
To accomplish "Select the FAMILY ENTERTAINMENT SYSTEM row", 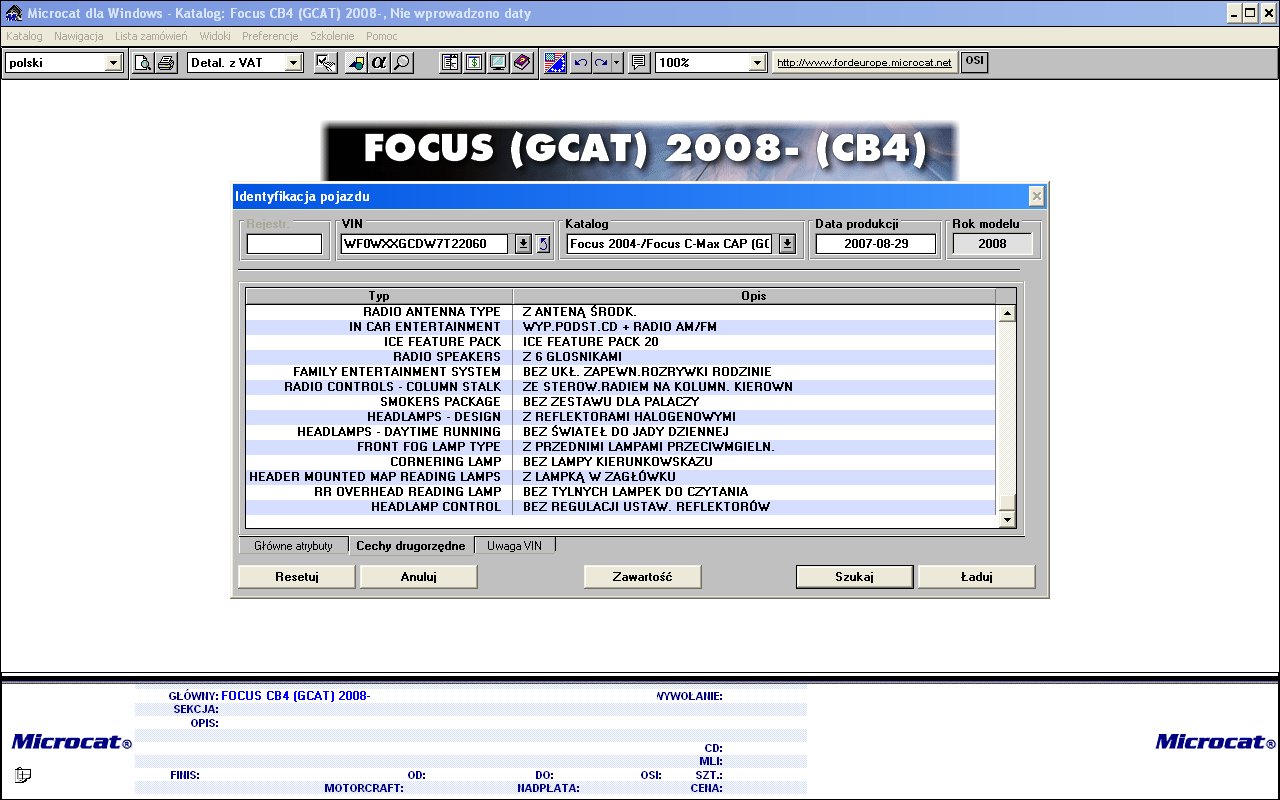I will coord(621,372).
